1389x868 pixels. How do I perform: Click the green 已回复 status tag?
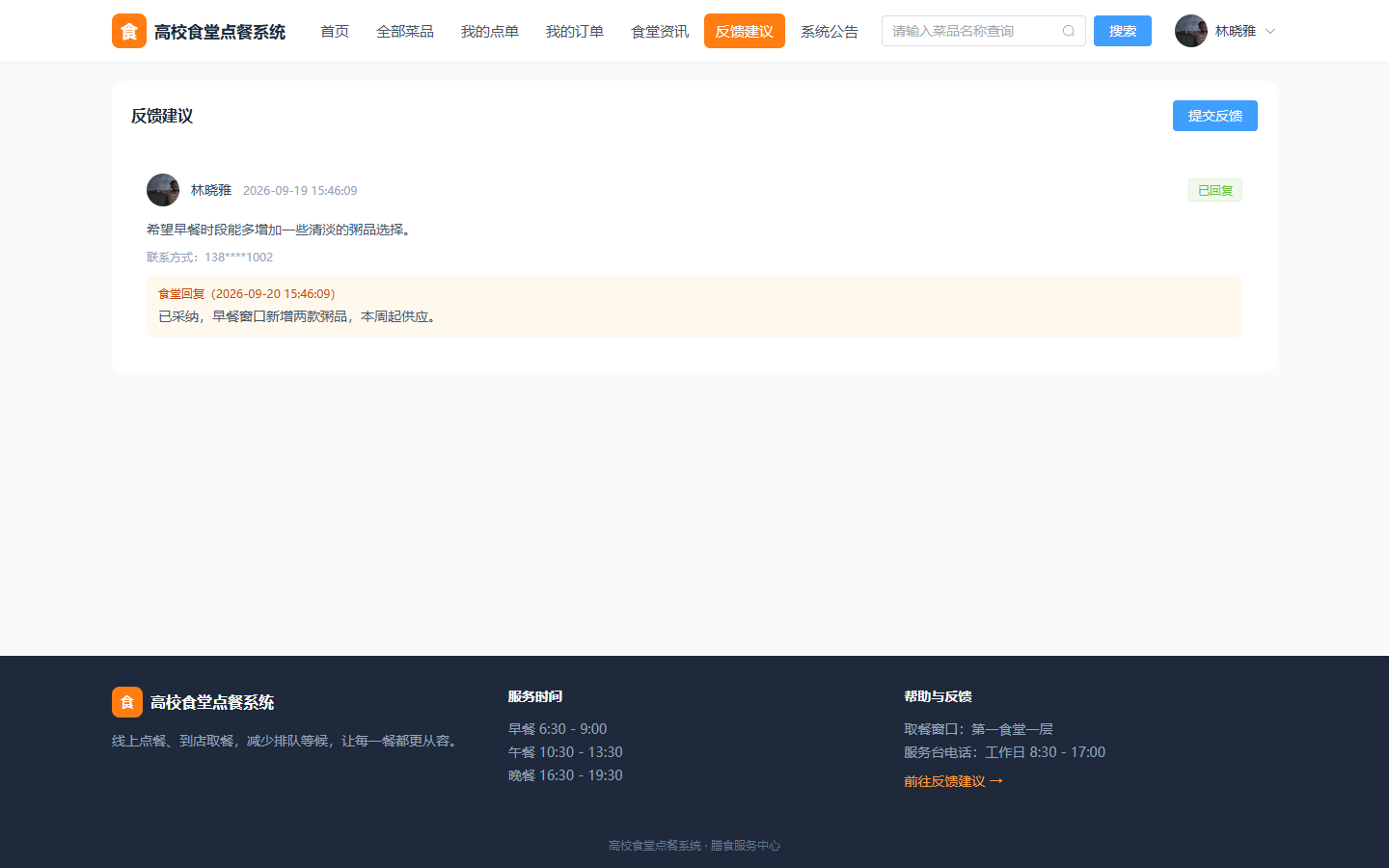[x=1215, y=190]
